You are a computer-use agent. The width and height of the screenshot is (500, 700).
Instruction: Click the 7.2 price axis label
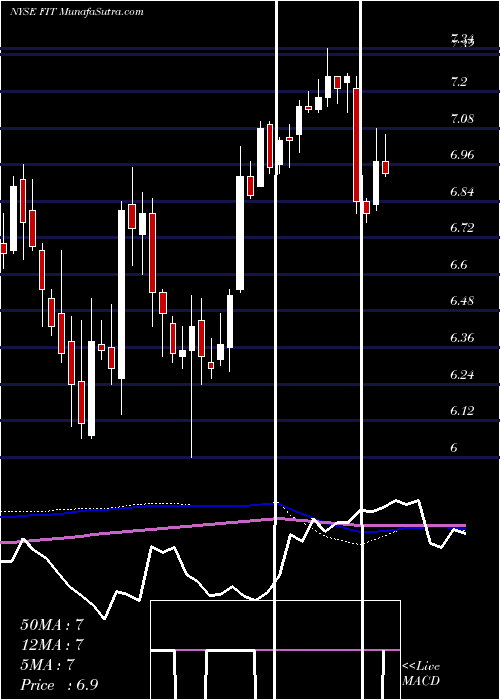[459, 82]
